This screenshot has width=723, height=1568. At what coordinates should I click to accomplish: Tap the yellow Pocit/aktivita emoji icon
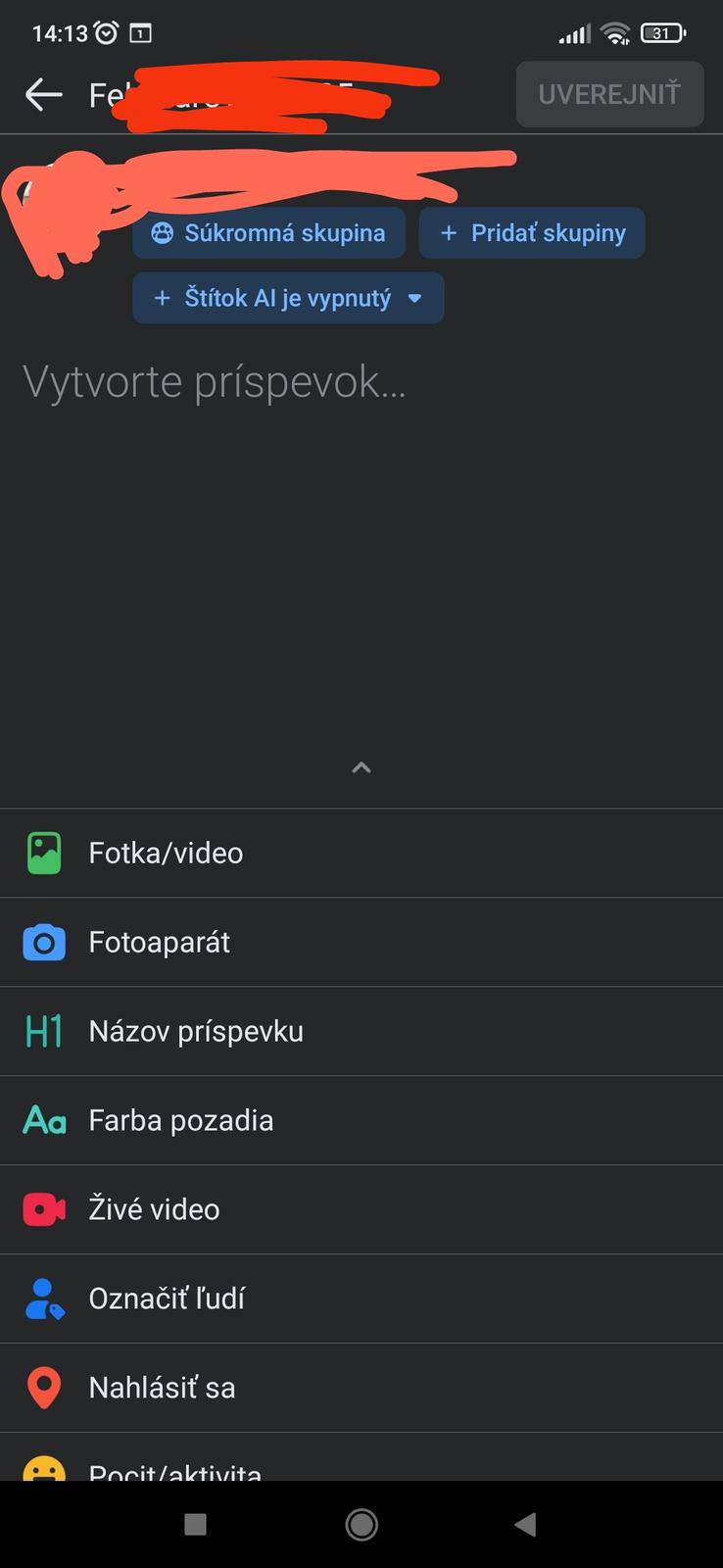[44, 1468]
